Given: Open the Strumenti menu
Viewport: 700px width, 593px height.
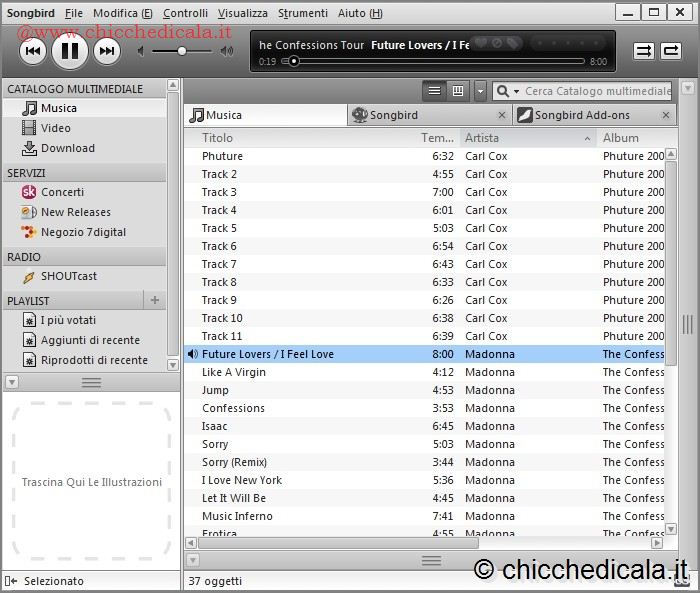Looking at the screenshot, I should click(x=302, y=13).
